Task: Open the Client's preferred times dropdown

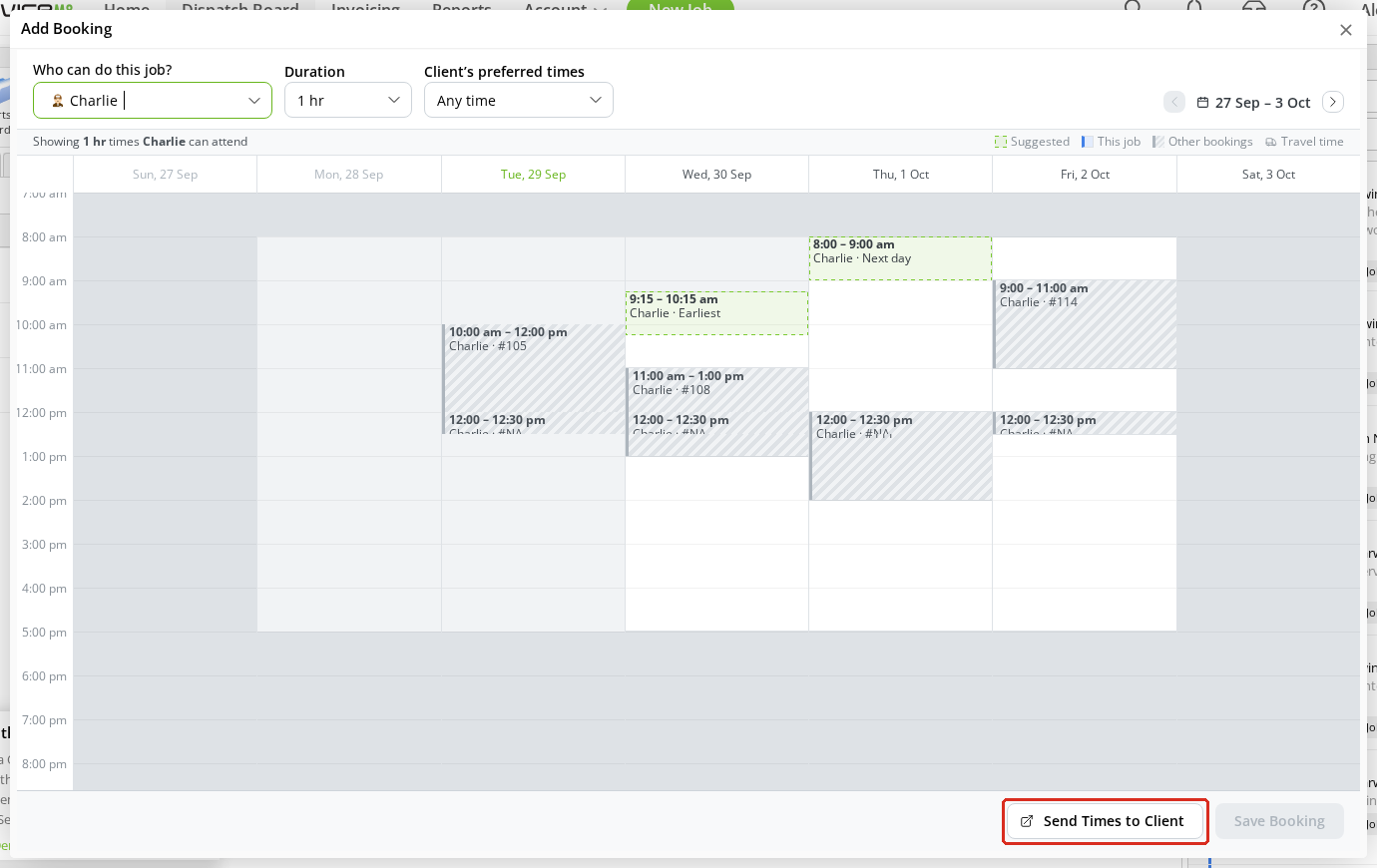Action: coord(519,100)
